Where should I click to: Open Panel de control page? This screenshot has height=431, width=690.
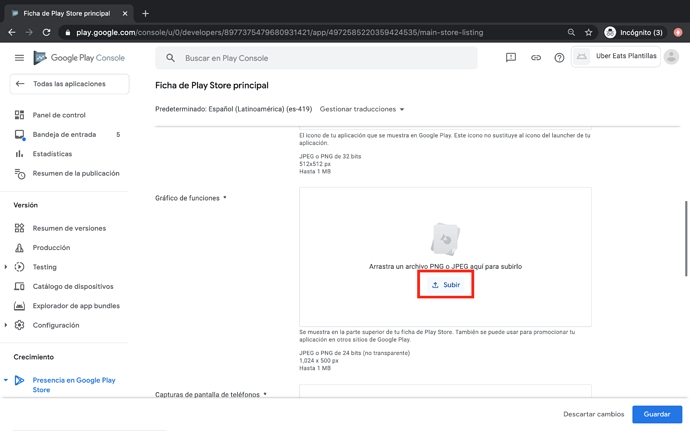click(x=59, y=115)
